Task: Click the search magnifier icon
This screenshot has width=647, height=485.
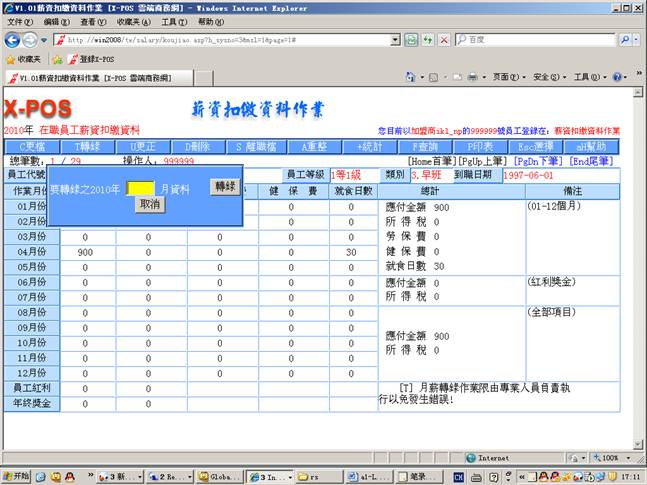Action: pyautogui.click(x=624, y=40)
